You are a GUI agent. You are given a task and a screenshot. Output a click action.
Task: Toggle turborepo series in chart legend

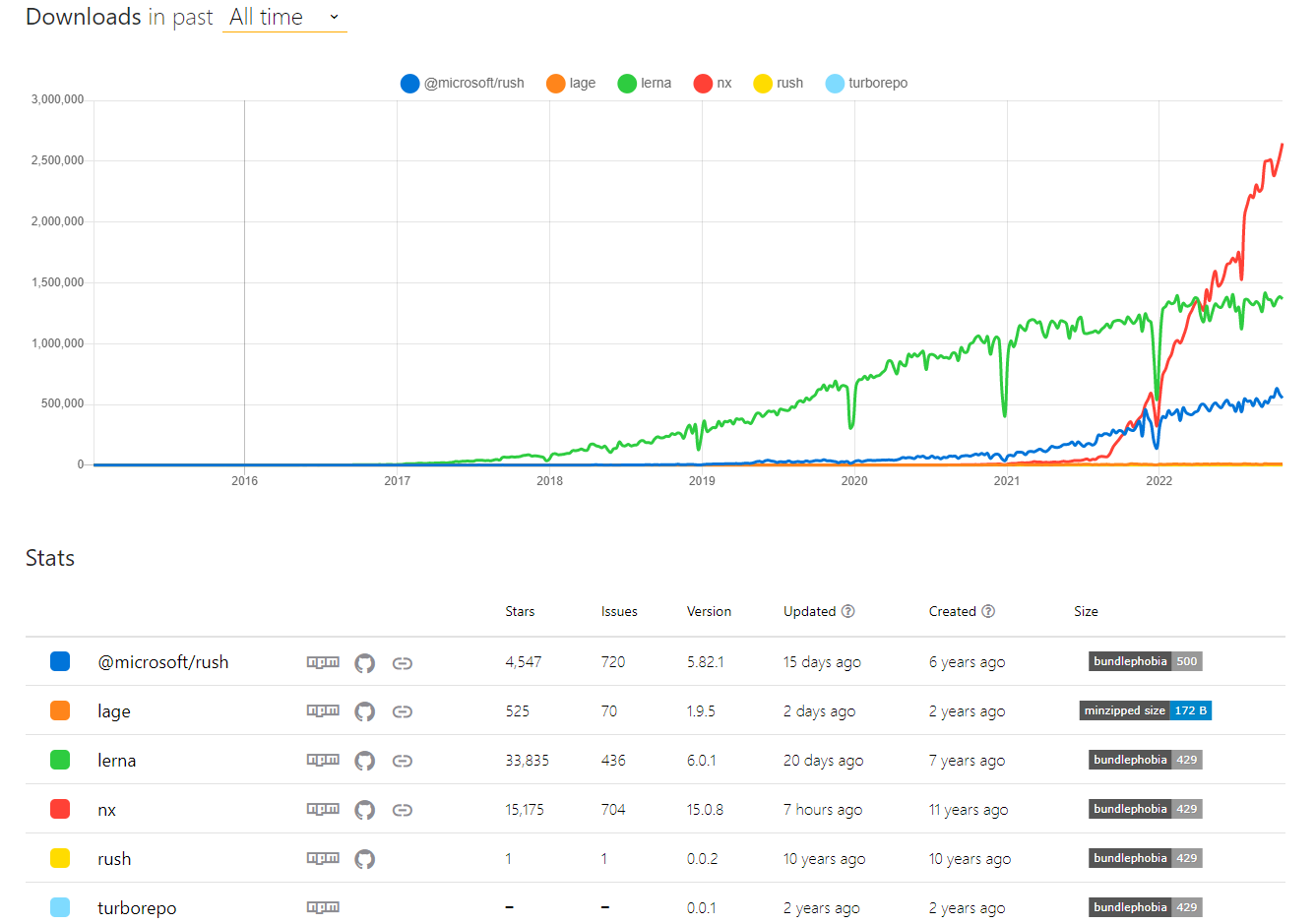click(x=866, y=84)
